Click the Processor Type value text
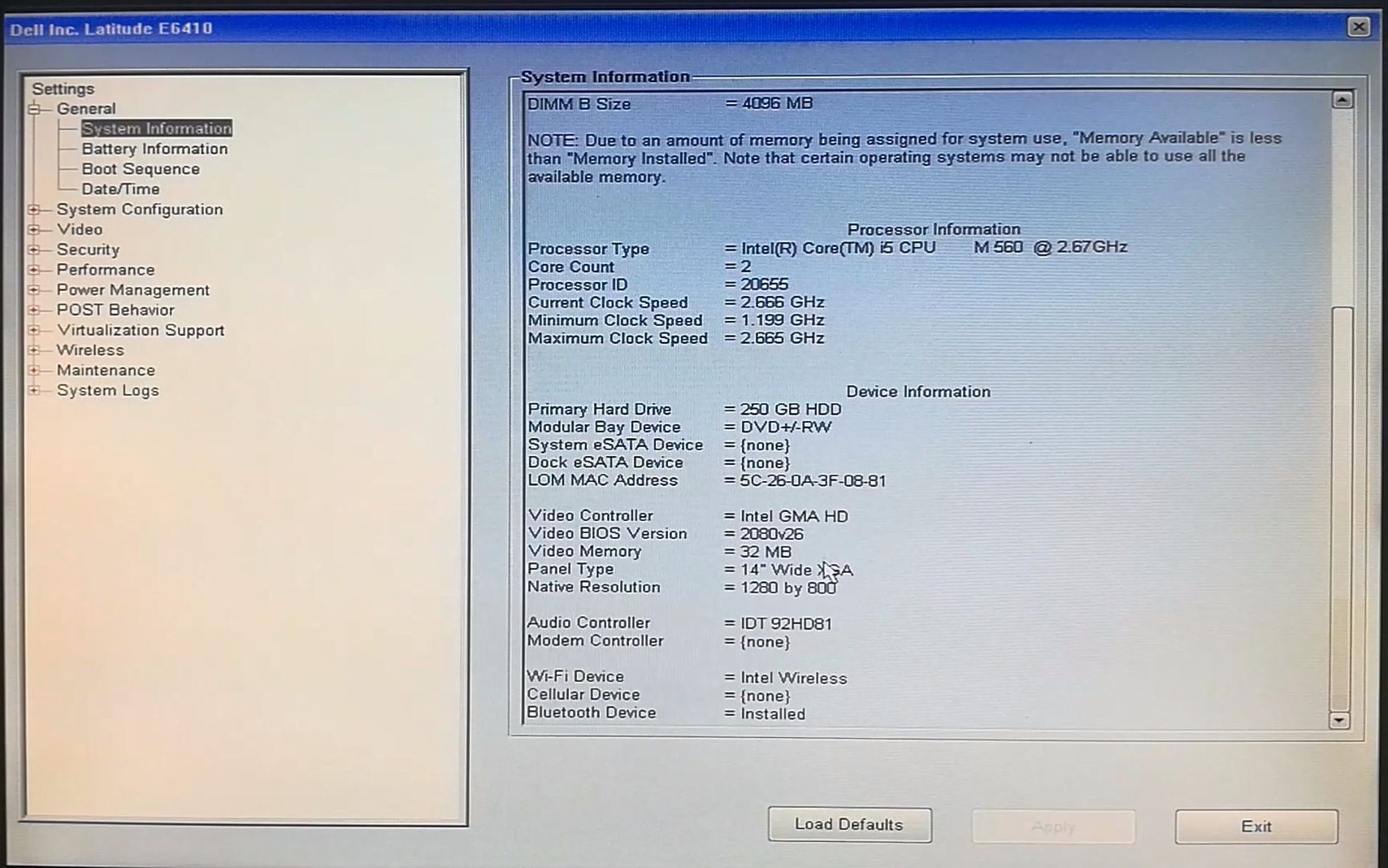1388x868 pixels. (934, 248)
